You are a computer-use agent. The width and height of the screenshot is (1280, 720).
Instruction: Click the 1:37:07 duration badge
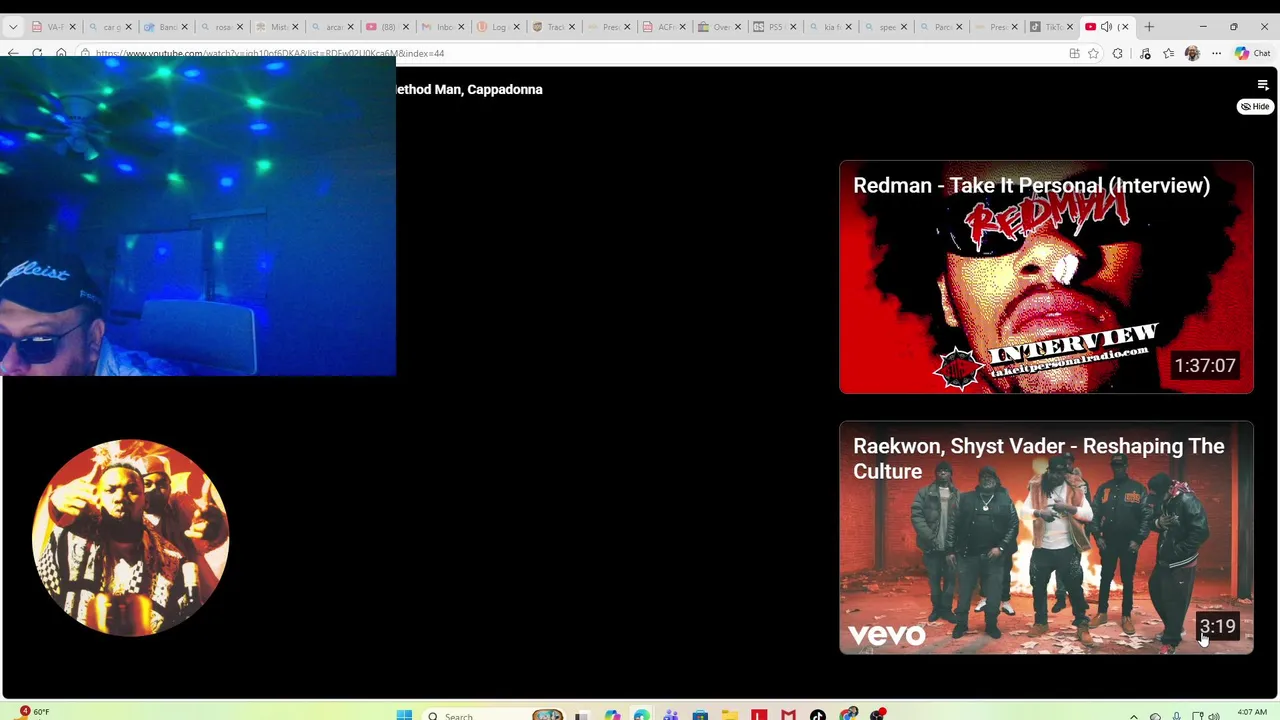pos(1205,366)
